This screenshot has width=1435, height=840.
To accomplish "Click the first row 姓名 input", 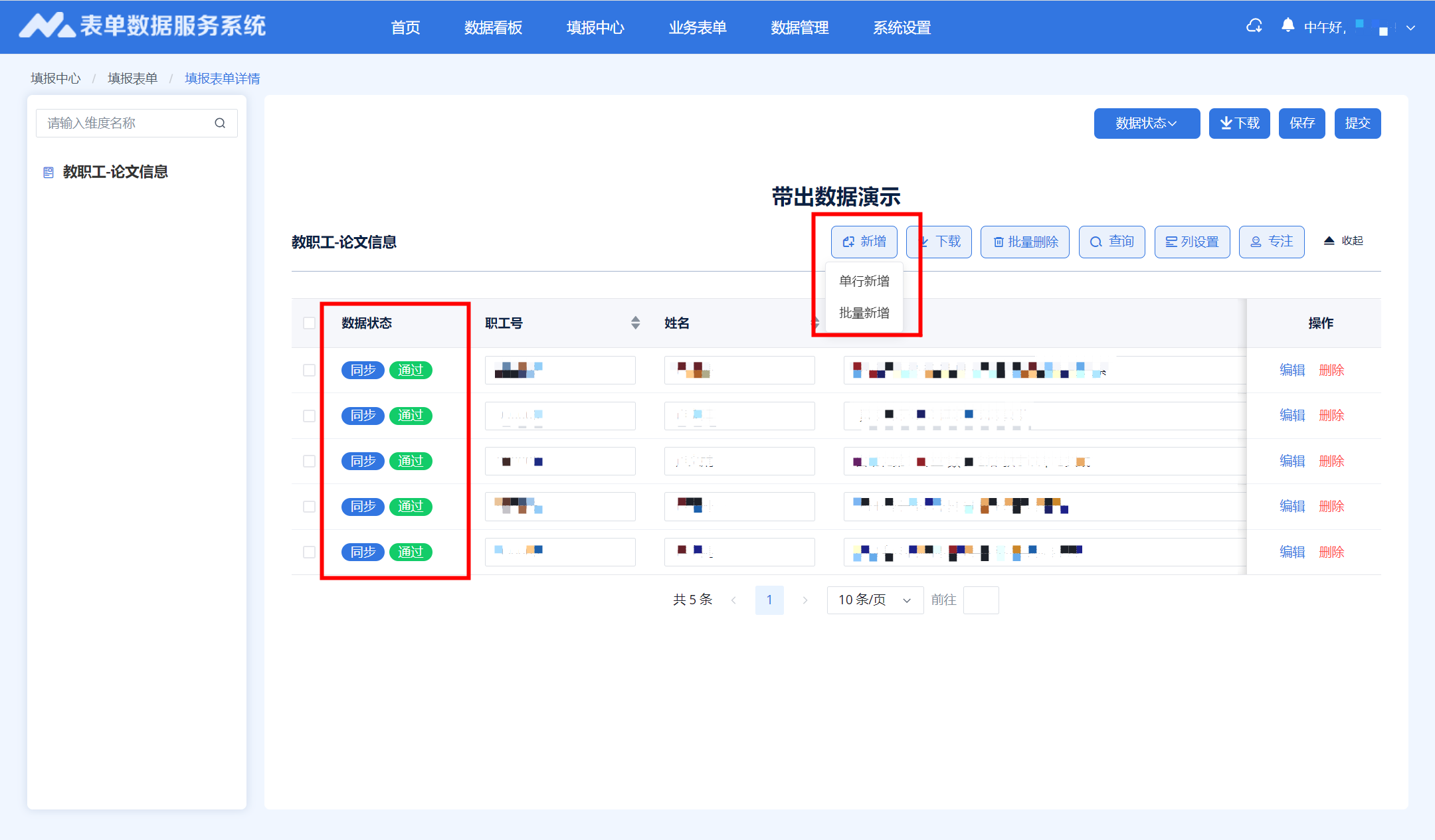I will click(739, 370).
